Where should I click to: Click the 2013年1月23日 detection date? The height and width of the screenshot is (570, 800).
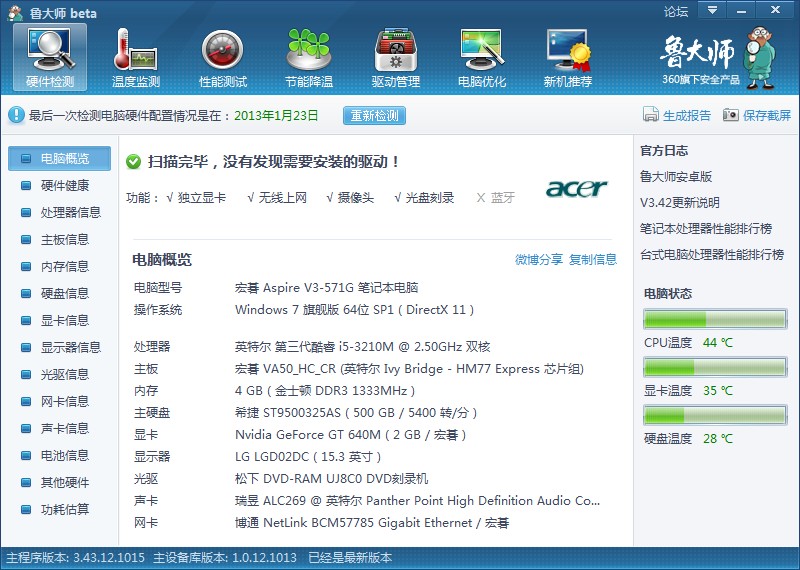pyautogui.click(x=276, y=115)
